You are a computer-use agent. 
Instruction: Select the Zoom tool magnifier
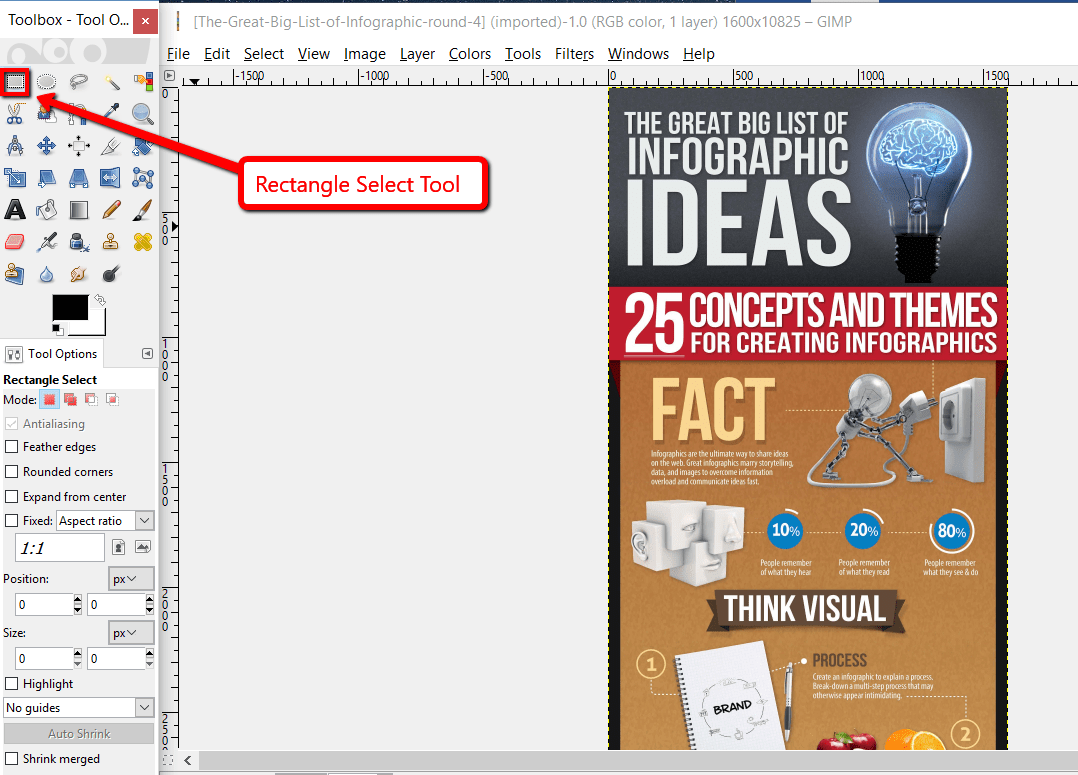143,113
